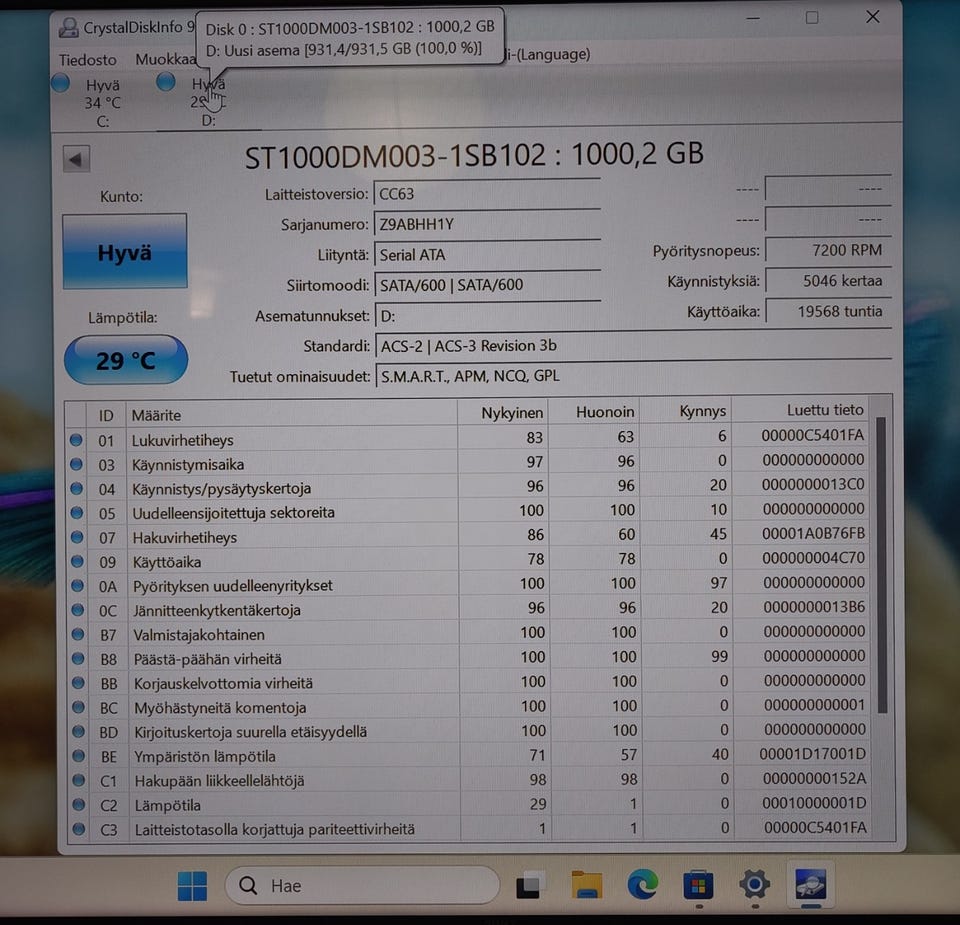960x925 pixels.
Task: Open Microsoft Edge from the taskbar
Action: [642, 884]
